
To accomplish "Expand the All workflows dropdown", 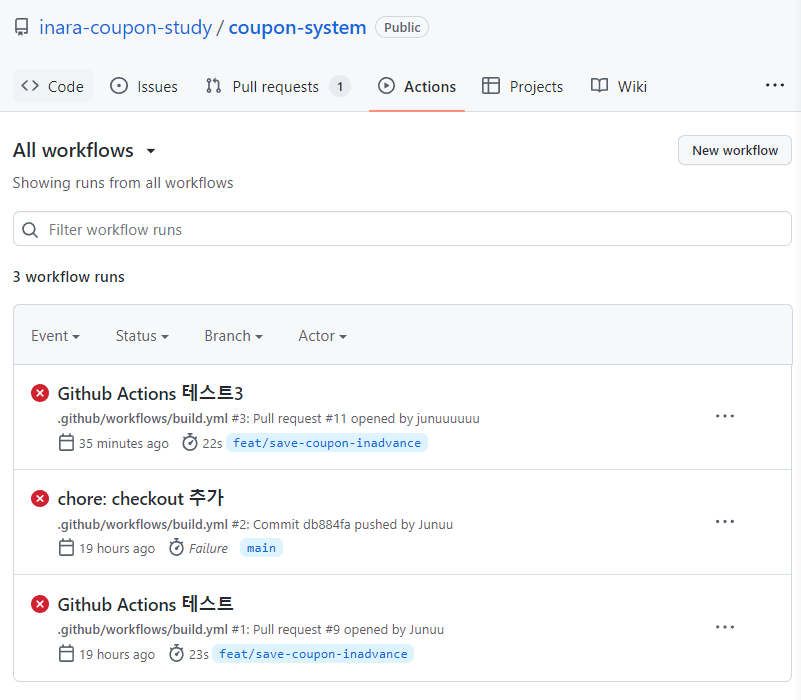I will (84, 151).
